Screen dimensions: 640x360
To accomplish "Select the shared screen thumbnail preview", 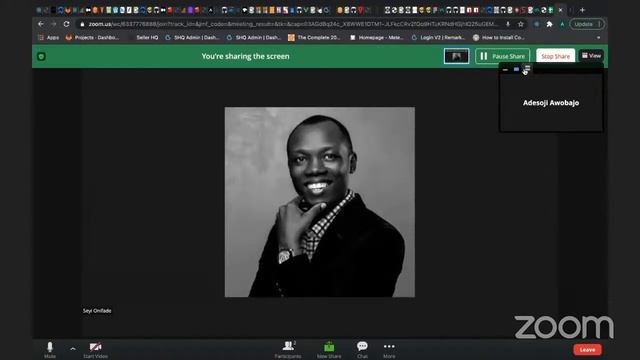I will click(x=456, y=56).
